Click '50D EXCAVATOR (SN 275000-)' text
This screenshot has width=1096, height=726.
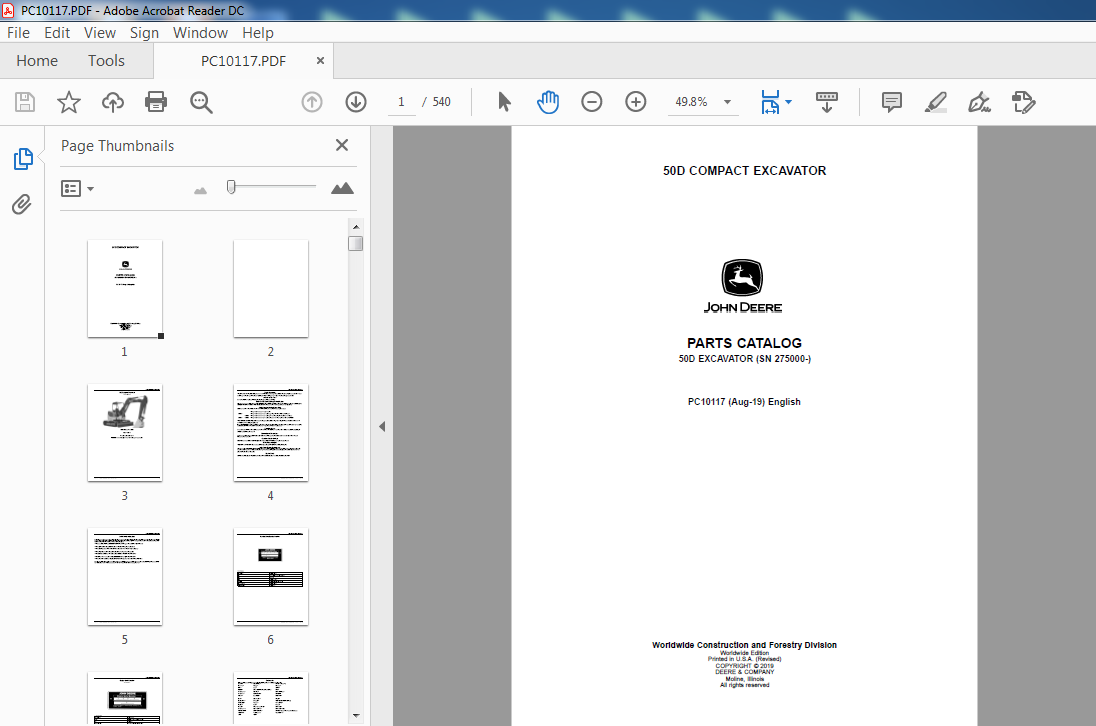(744, 358)
